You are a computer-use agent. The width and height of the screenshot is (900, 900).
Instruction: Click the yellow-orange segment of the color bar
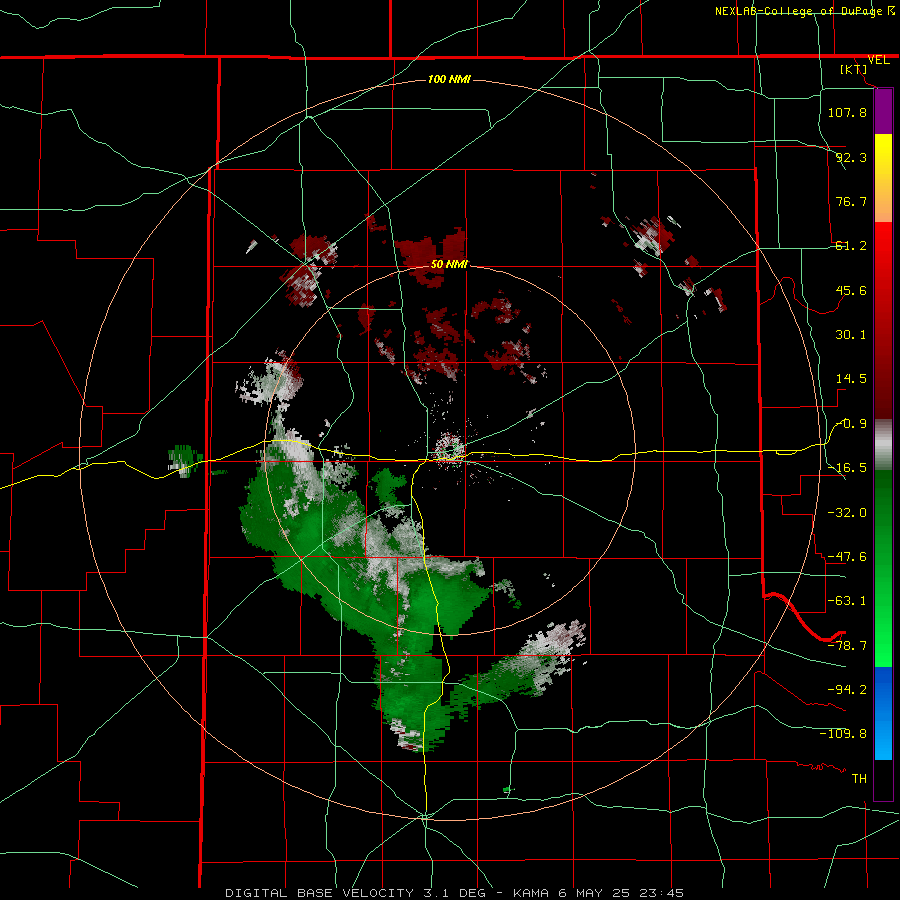click(883, 178)
